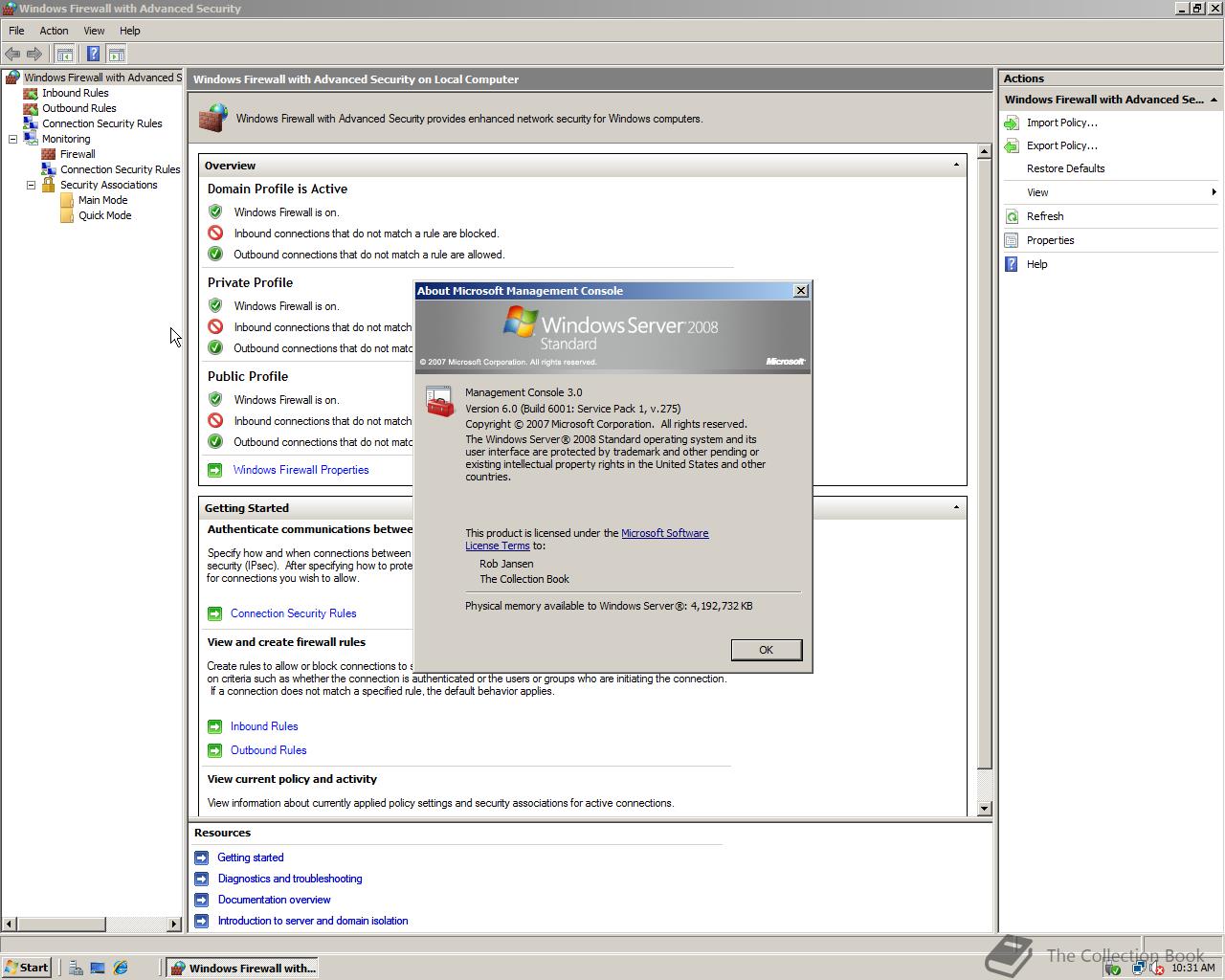1225x980 pixels.
Task: Collapse the Getting Started section arrow
Action: [x=956, y=507]
